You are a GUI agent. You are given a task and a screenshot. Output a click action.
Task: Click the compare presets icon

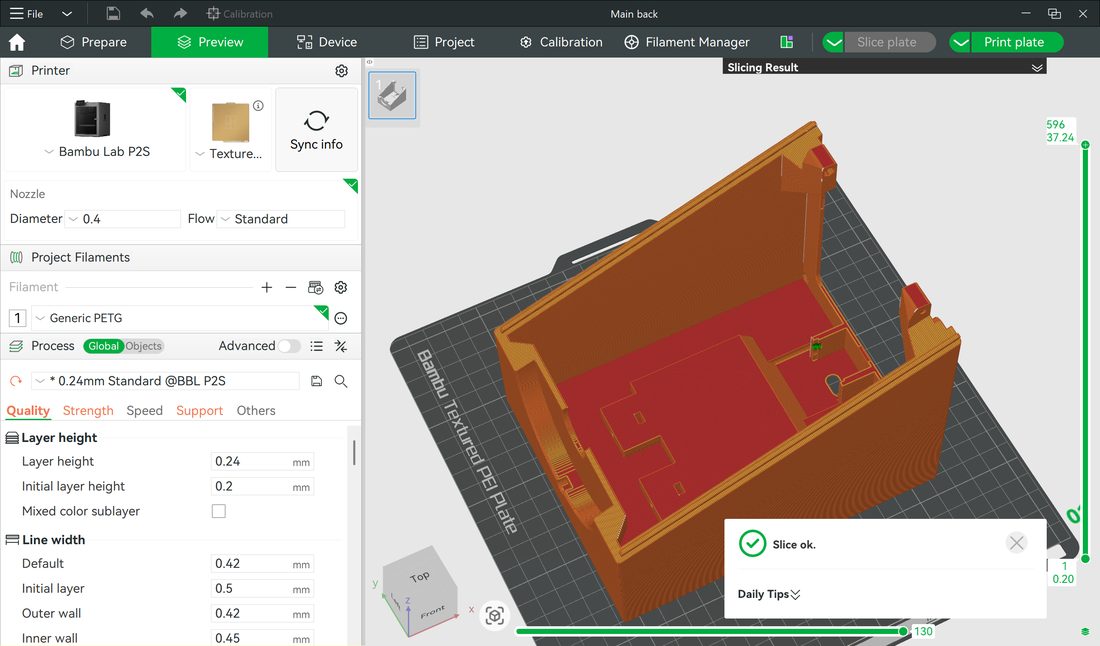point(341,346)
